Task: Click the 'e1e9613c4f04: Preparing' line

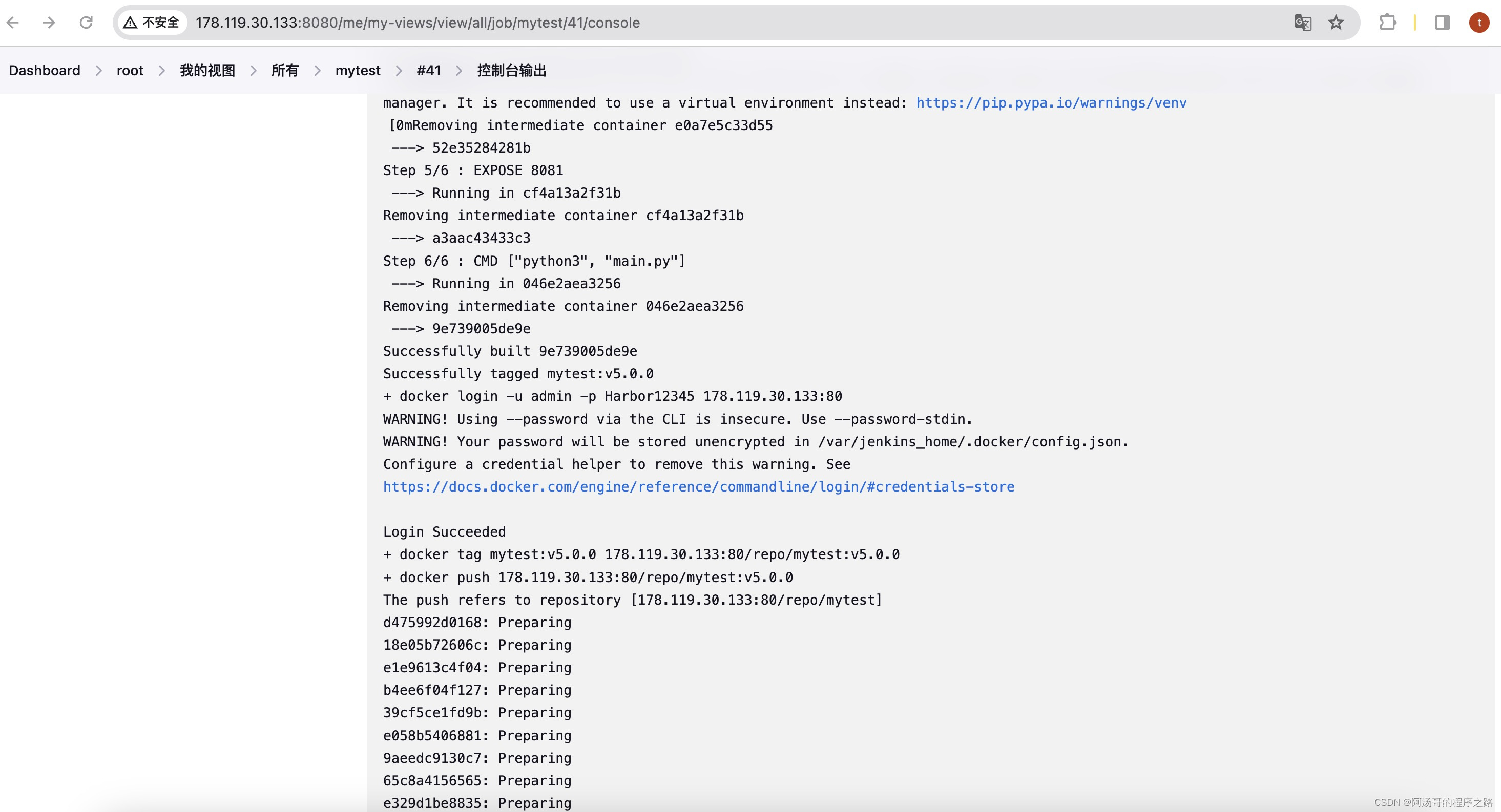Action: 477,667
